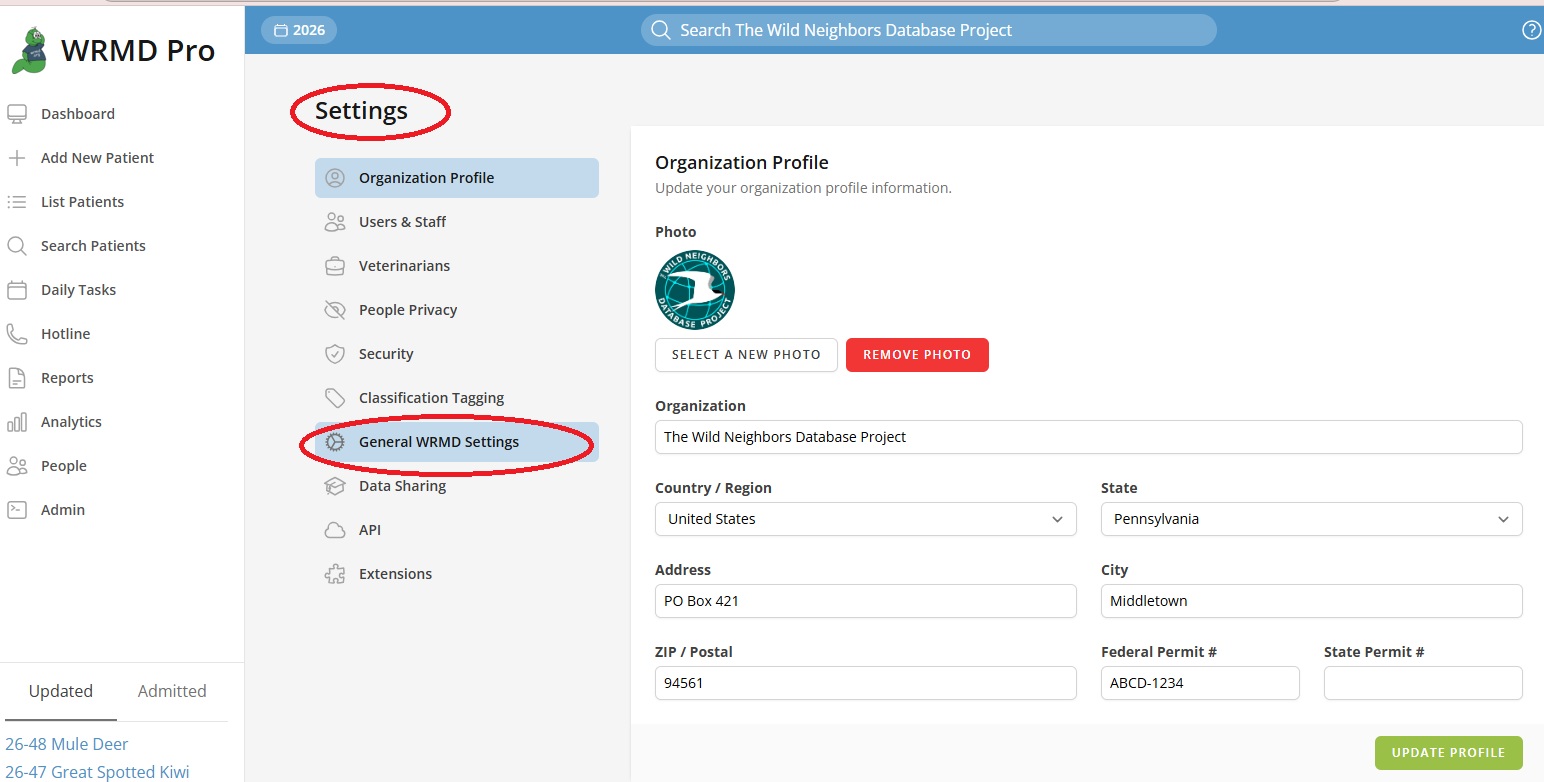Click the City field containing Middletown
The height and width of the screenshot is (782, 1544).
[x=1312, y=601]
